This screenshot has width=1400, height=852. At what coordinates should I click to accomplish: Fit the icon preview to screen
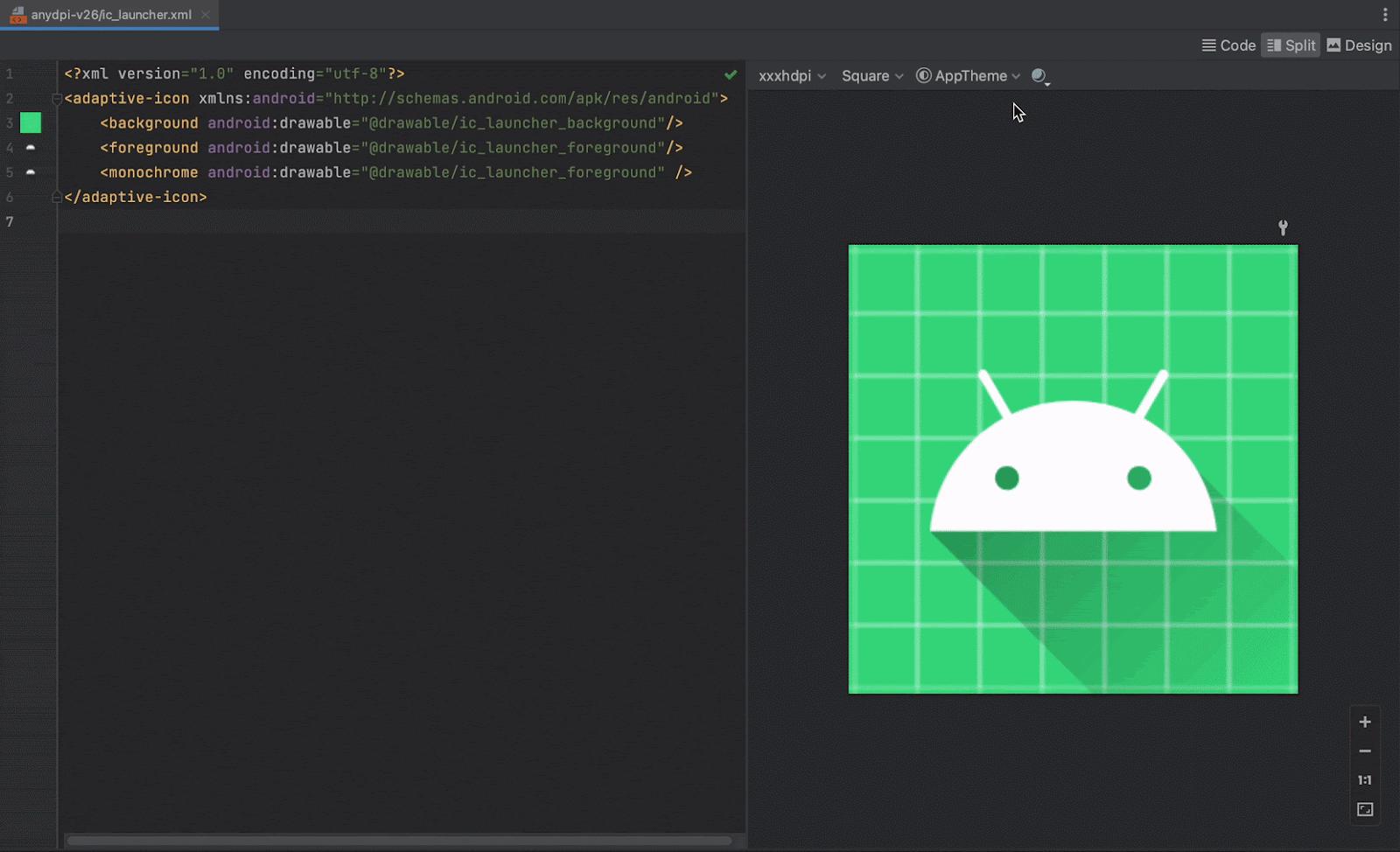pos(1363,809)
